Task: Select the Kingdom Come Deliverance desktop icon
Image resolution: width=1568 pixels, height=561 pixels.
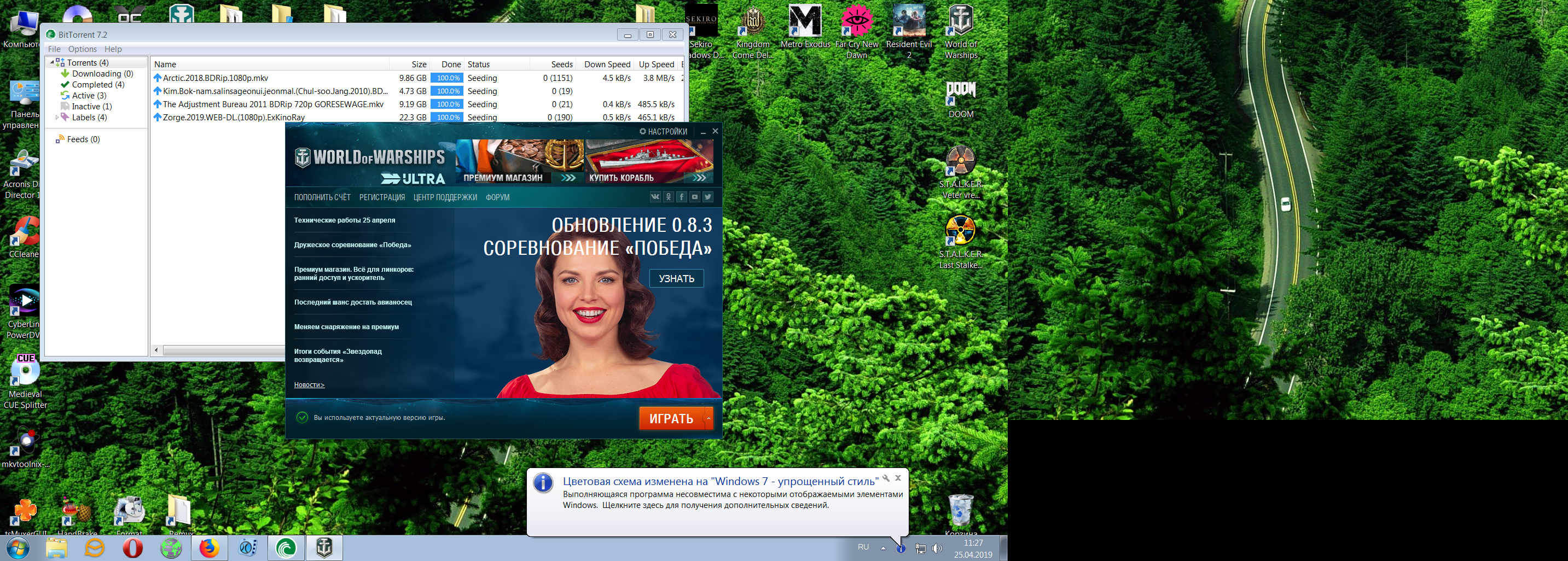Action: pyautogui.click(x=753, y=32)
